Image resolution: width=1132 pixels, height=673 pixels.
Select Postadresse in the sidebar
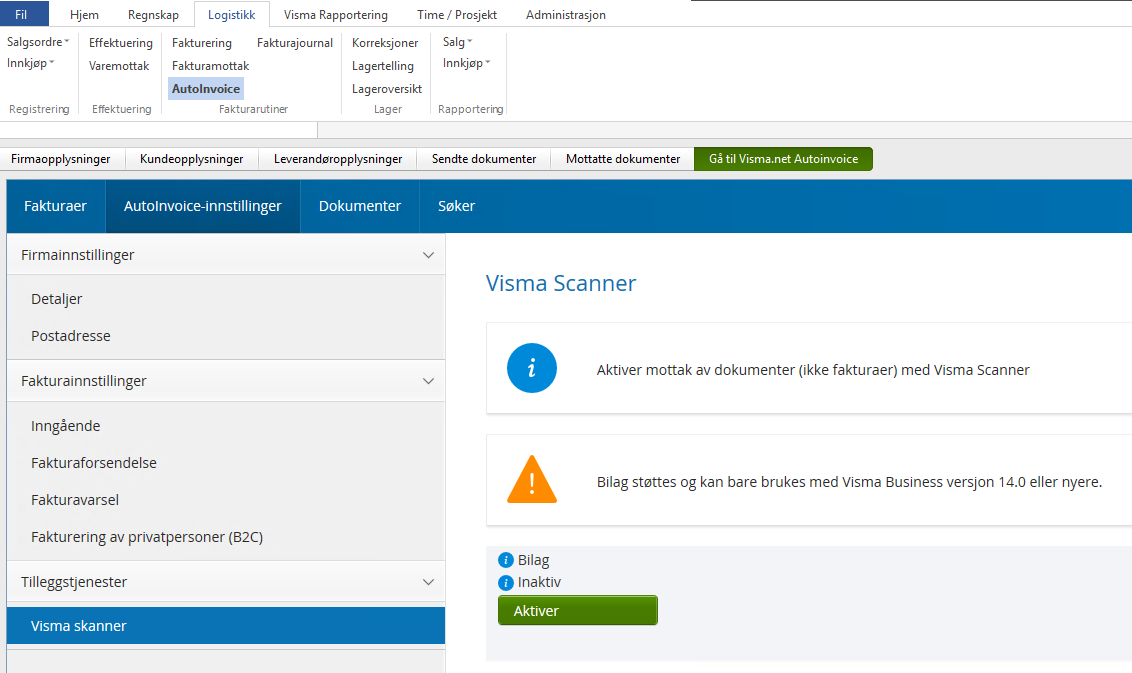pyautogui.click(x=71, y=336)
